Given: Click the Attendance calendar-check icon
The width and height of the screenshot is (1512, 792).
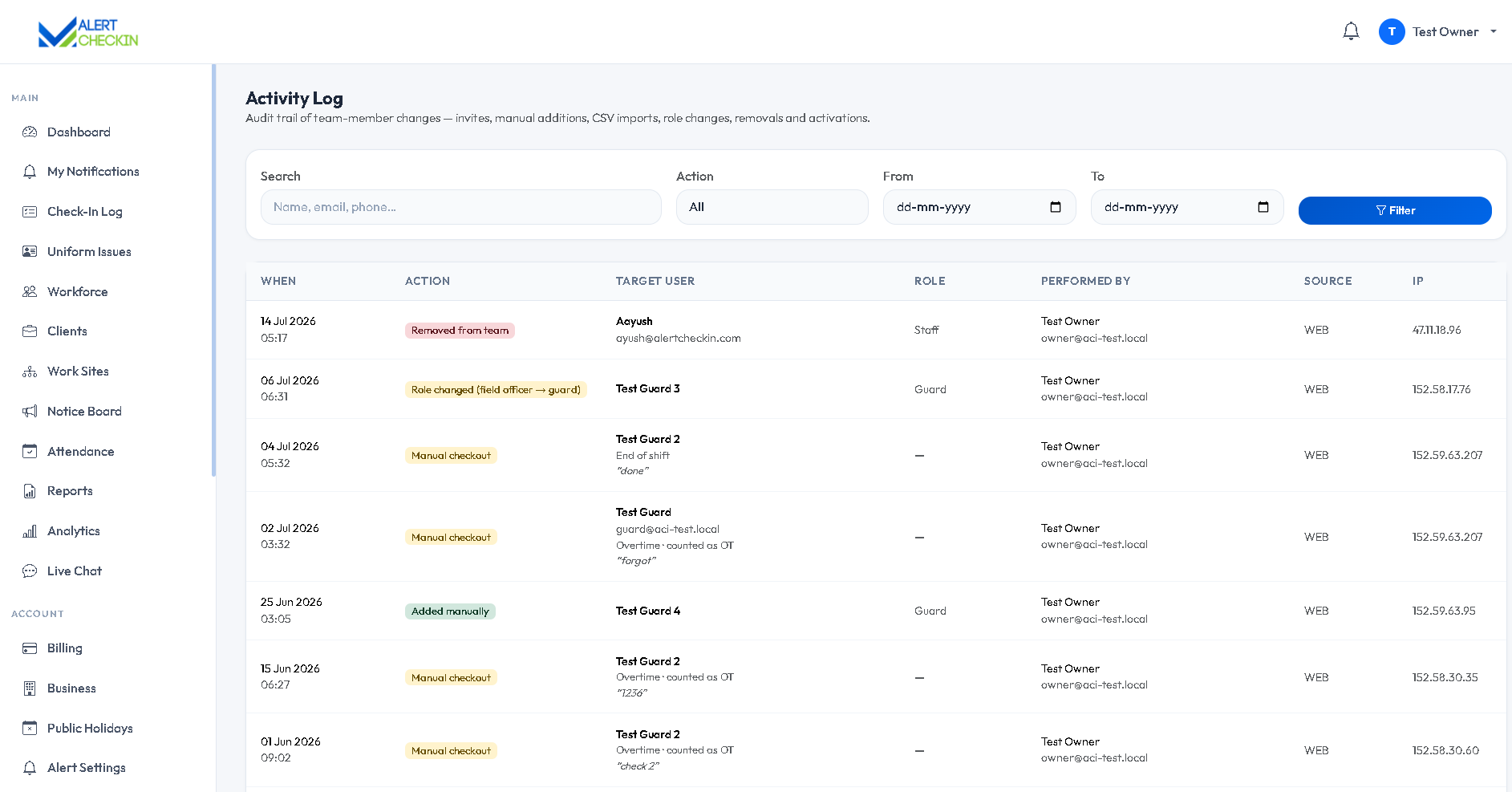Looking at the screenshot, I should (30, 451).
